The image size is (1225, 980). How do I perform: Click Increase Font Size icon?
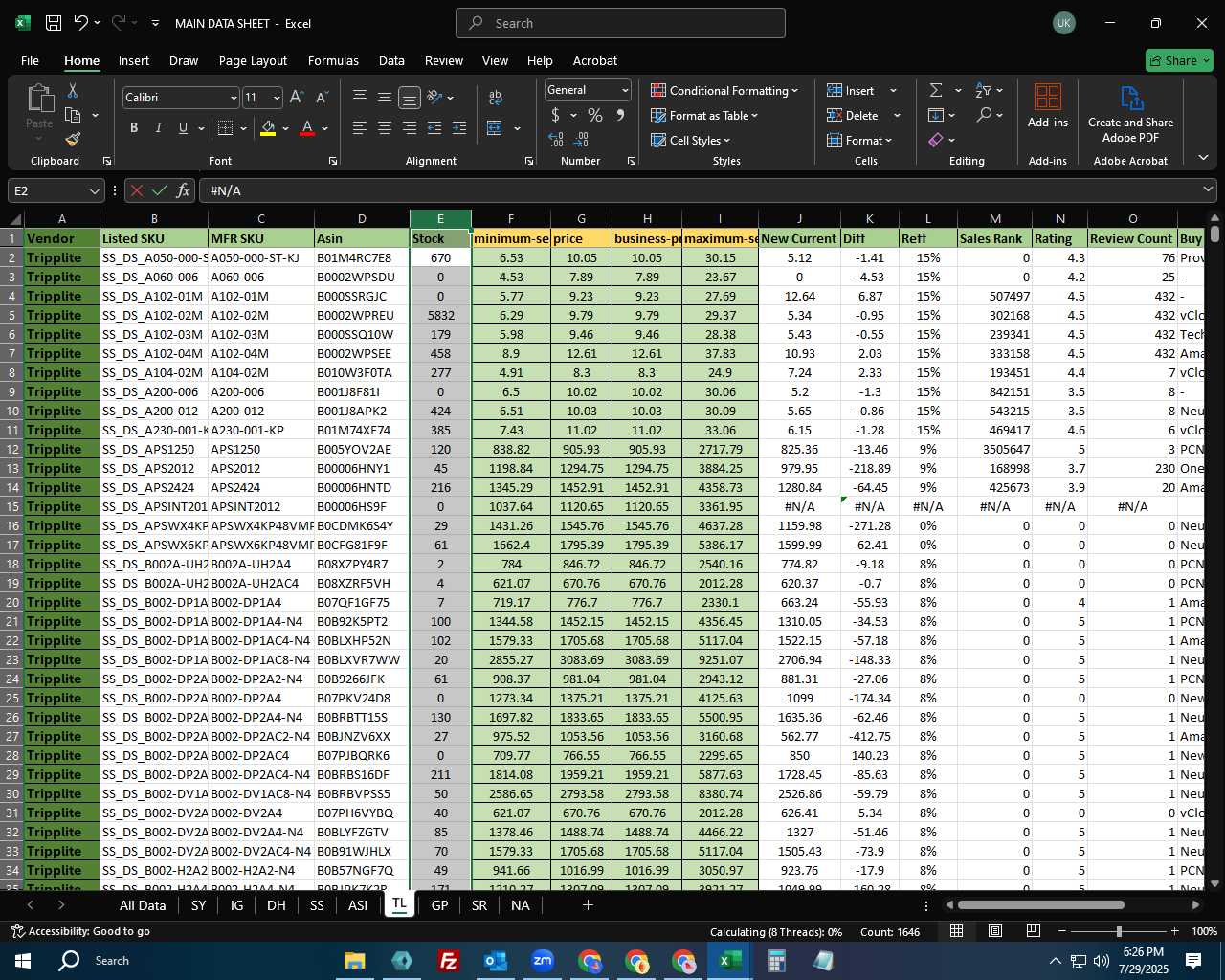point(297,97)
